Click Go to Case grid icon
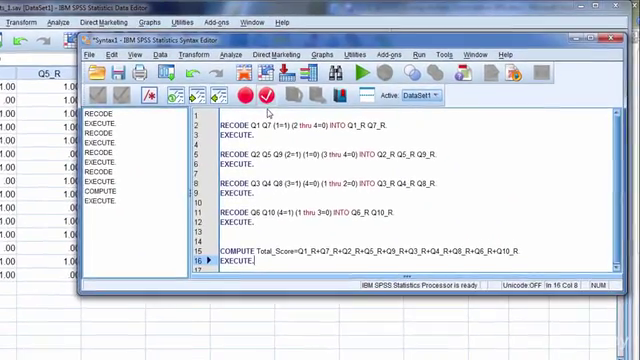640x360 pixels. click(x=266, y=73)
